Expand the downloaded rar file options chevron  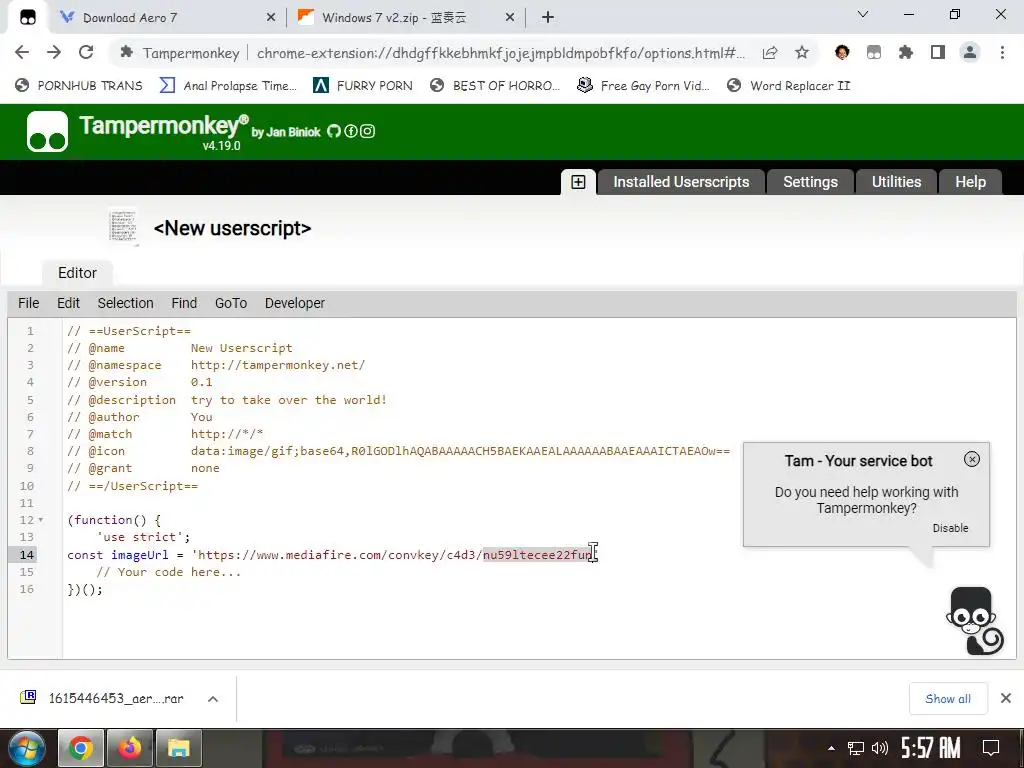click(213, 699)
